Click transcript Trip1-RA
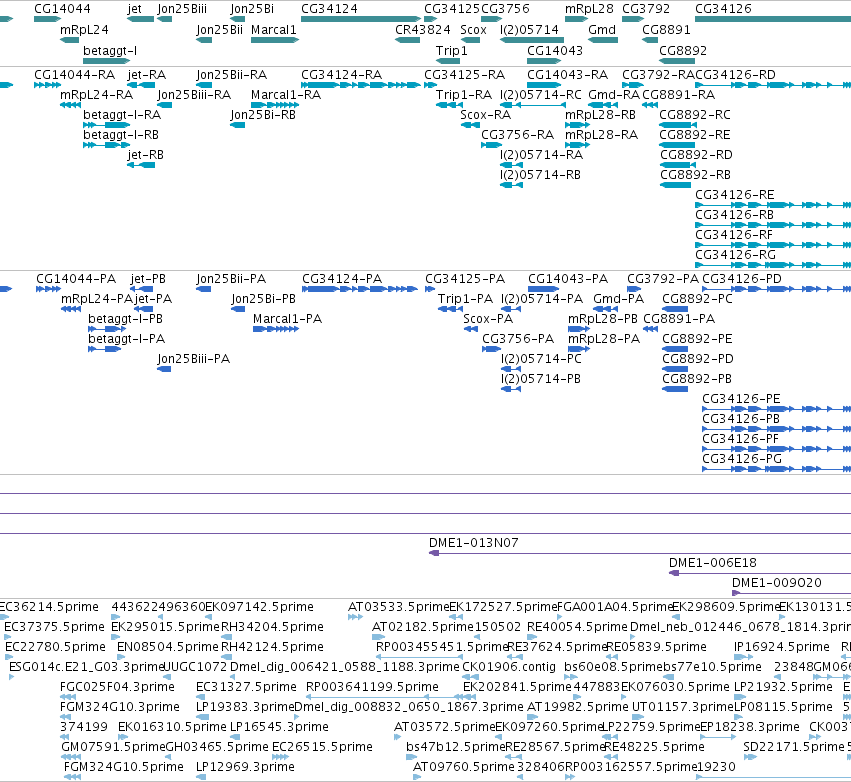 tap(463, 94)
